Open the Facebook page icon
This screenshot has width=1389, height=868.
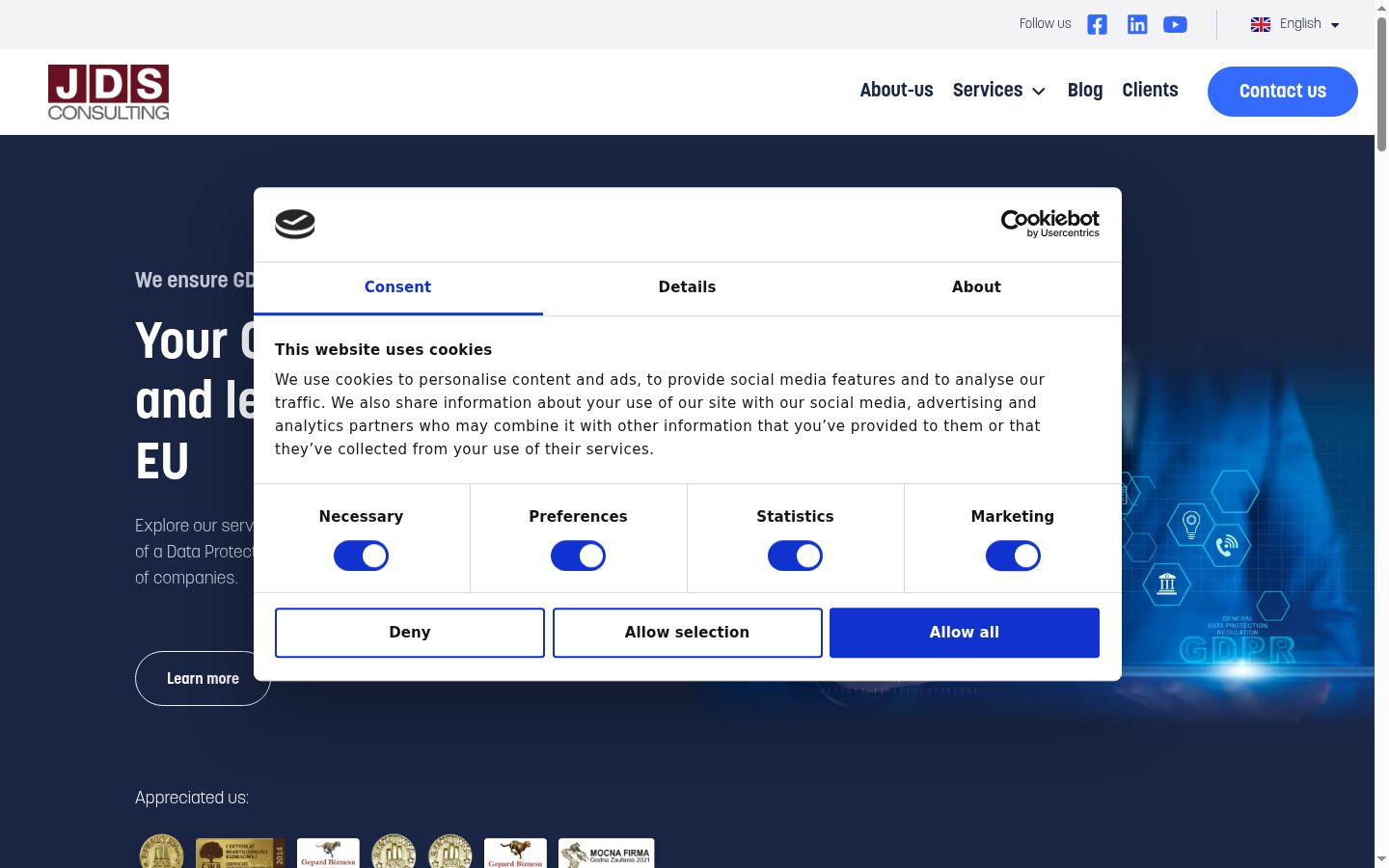tap(1097, 24)
